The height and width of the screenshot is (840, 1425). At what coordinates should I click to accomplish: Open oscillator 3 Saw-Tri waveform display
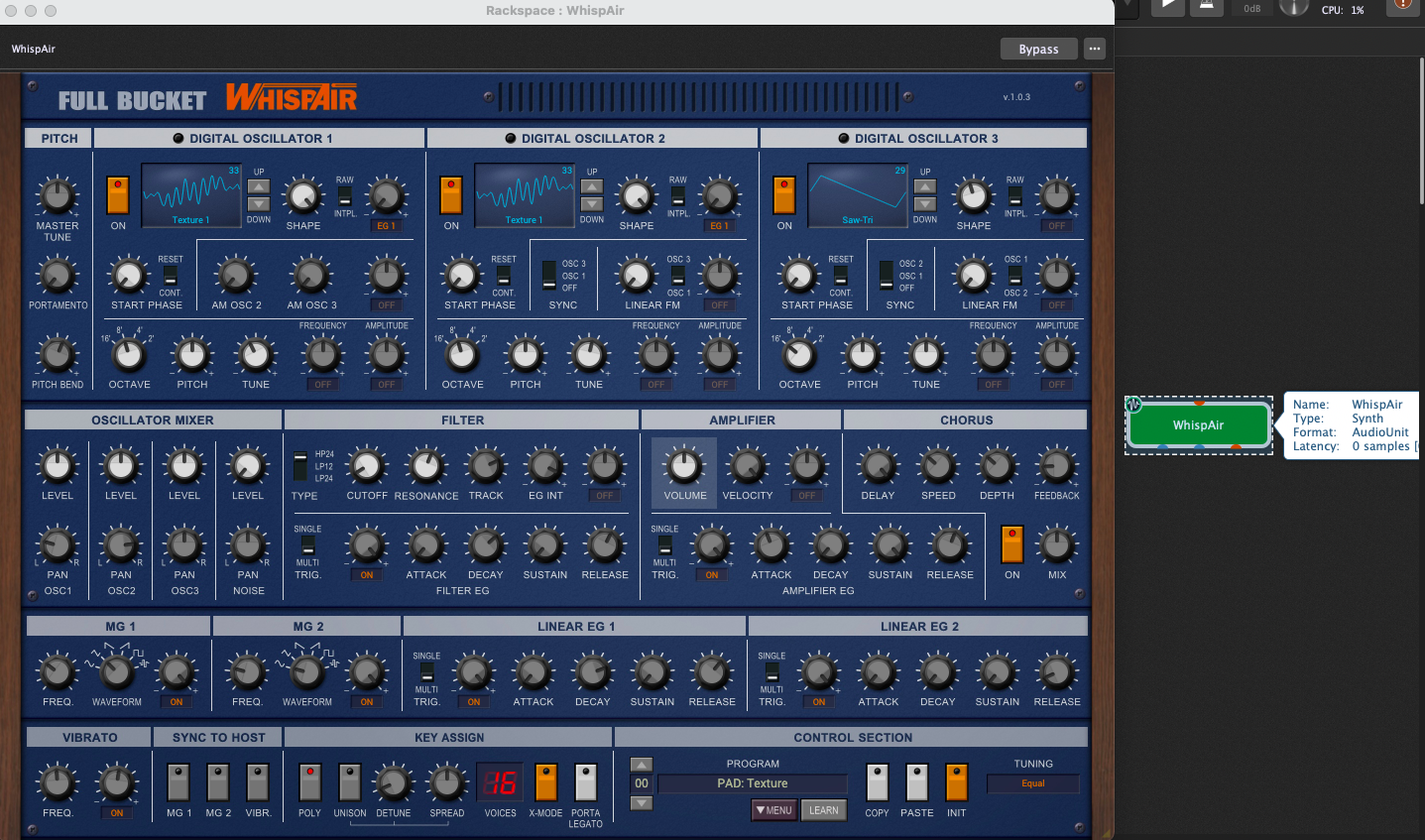[x=858, y=195]
